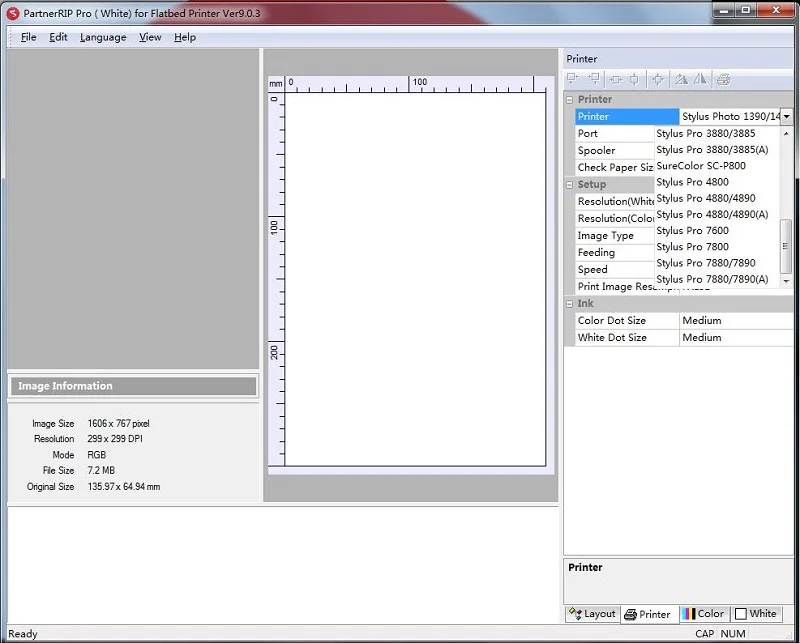Click the print icon in panel toolbar

[x=723, y=79]
